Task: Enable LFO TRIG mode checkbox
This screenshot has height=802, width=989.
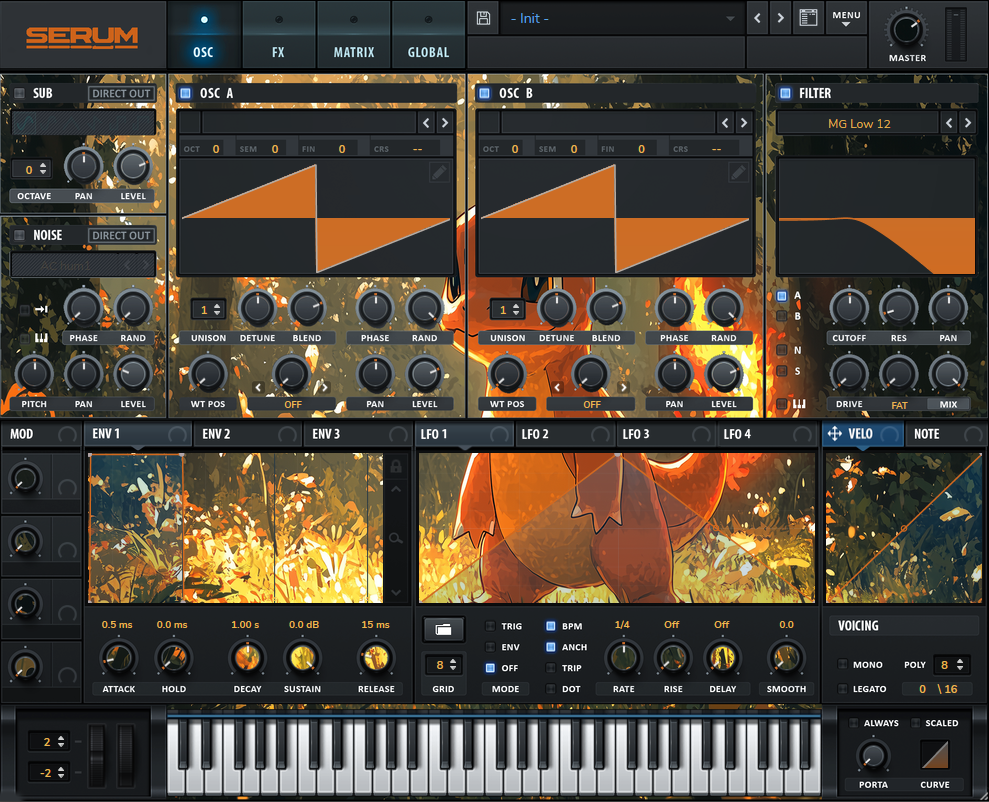Action: pyautogui.click(x=490, y=626)
